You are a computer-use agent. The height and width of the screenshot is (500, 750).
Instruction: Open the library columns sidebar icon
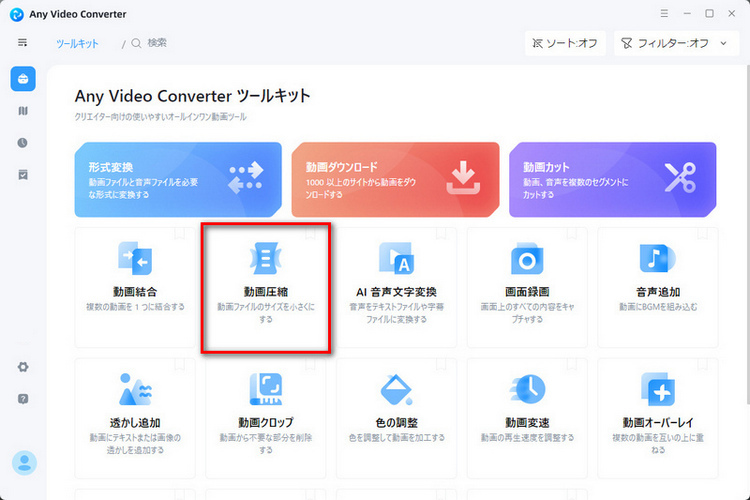(x=23, y=111)
